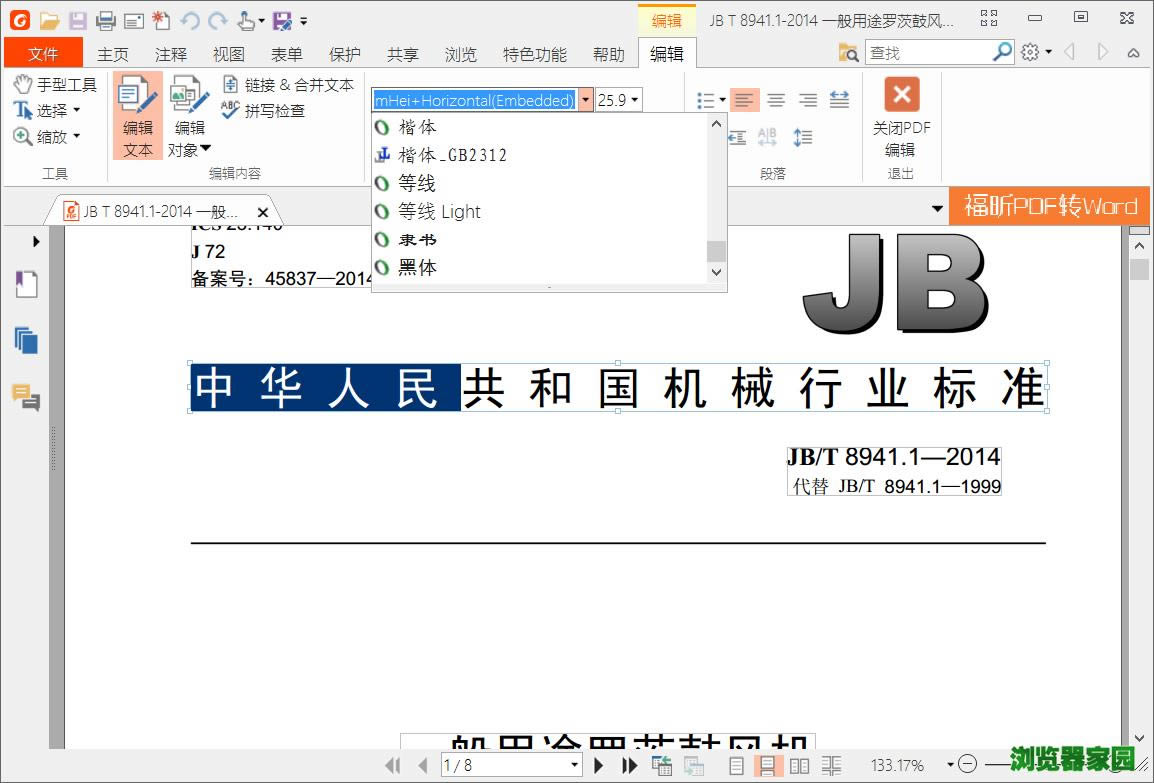The height and width of the screenshot is (783, 1154).
Task: Collapse the ribbon with the chevron icon
Action: (1133, 52)
